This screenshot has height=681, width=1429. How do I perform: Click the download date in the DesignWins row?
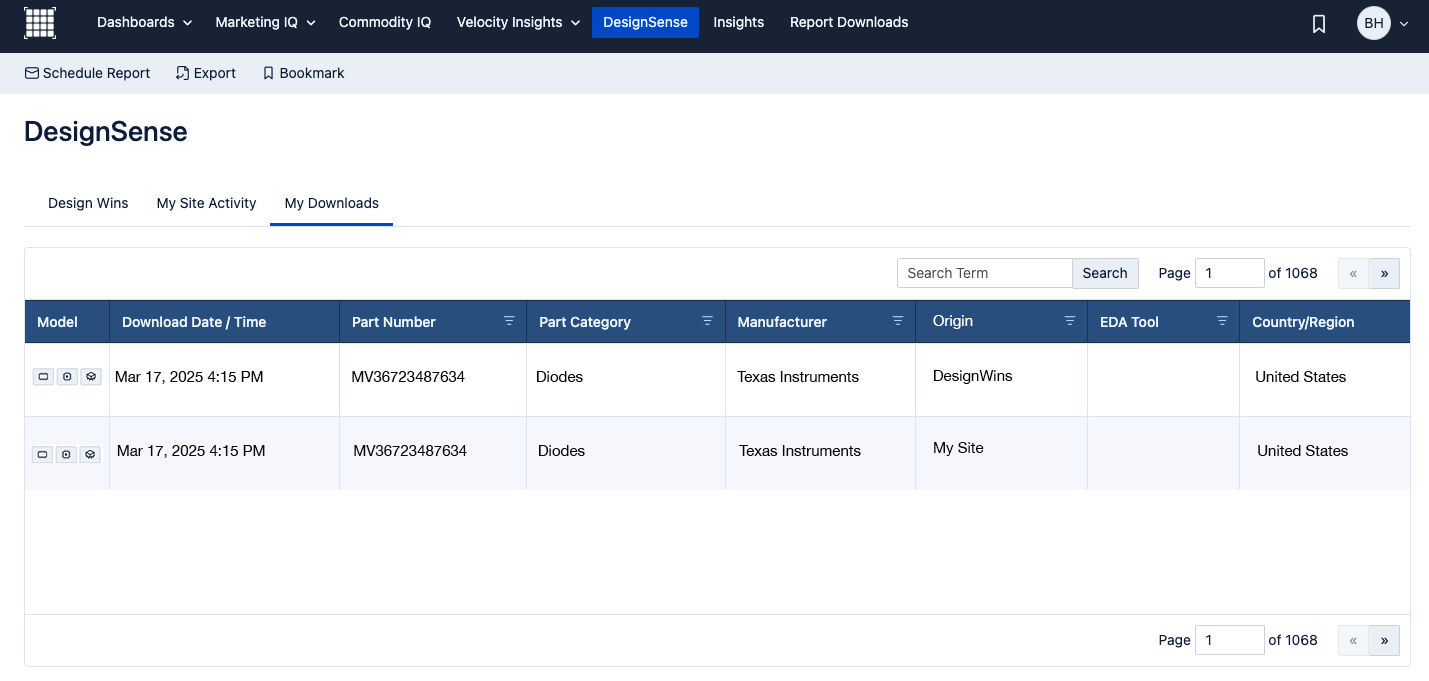coord(189,377)
